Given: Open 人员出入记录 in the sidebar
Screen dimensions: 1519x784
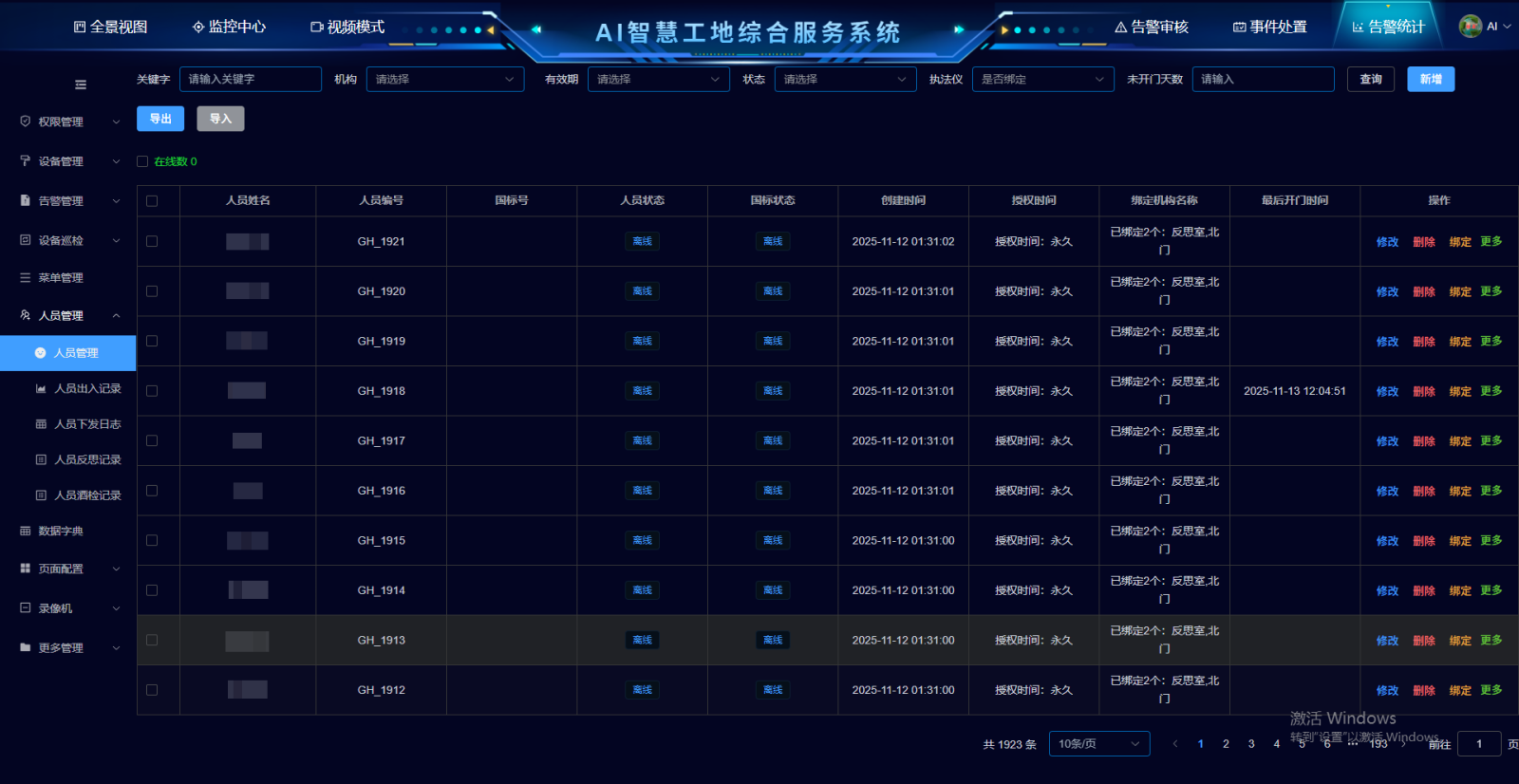Looking at the screenshot, I should point(87,389).
